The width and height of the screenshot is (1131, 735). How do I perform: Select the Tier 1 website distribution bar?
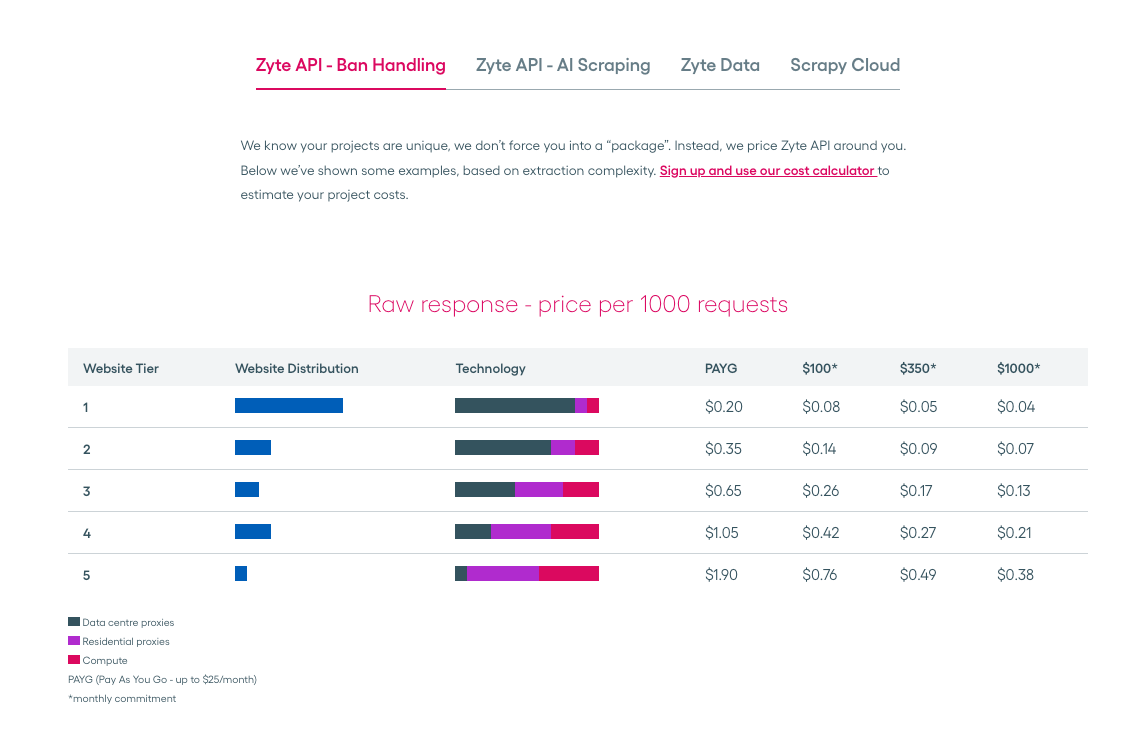click(x=289, y=405)
